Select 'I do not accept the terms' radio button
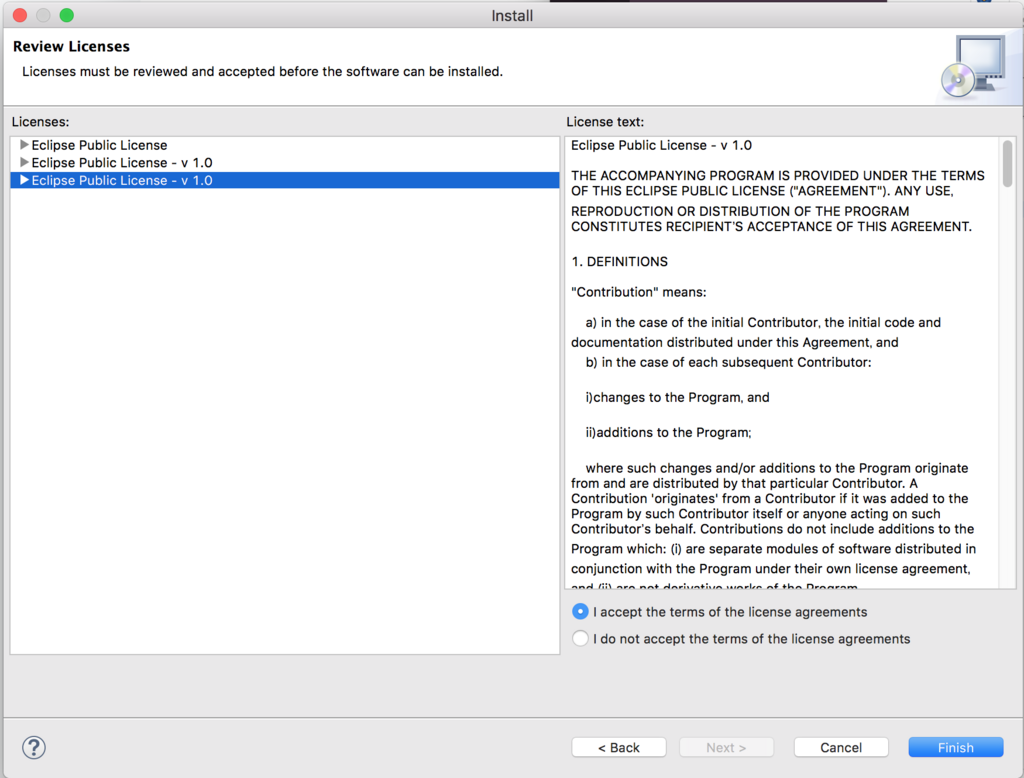The width and height of the screenshot is (1024, 778). [580, 638]
